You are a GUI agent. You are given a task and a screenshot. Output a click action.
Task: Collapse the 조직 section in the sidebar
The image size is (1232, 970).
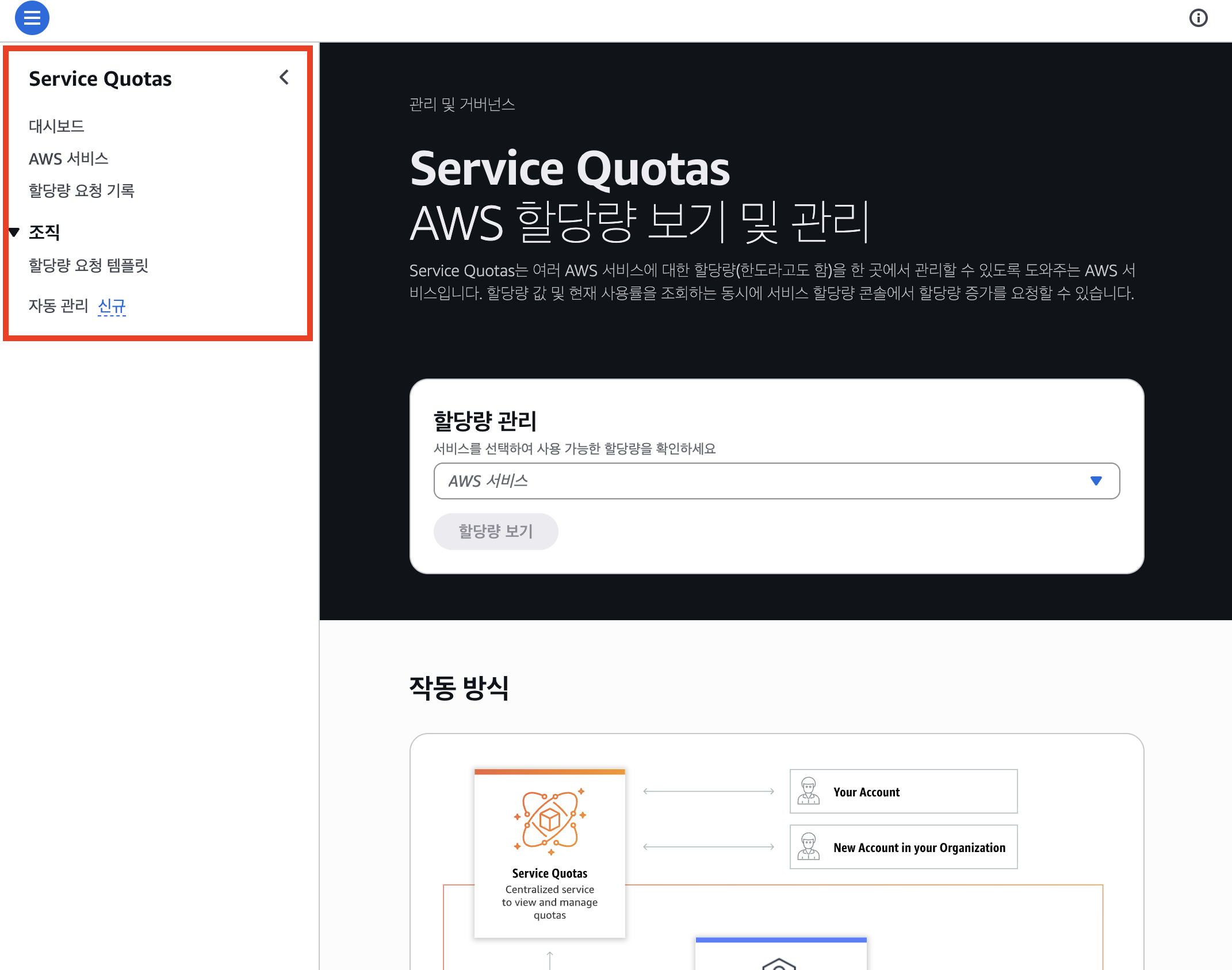click(14, 232)
